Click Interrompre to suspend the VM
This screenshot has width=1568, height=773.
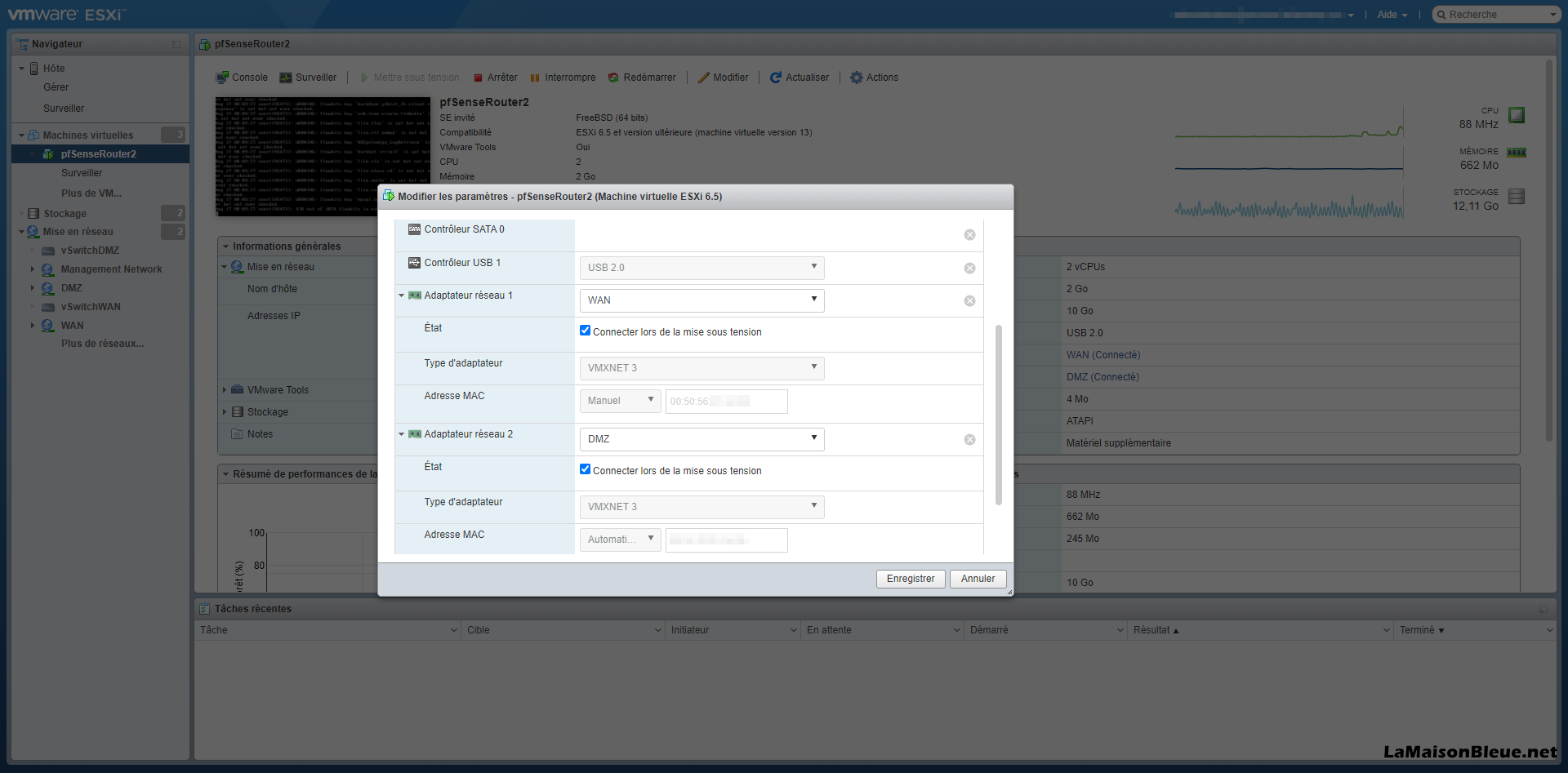[x=563, y=78]
